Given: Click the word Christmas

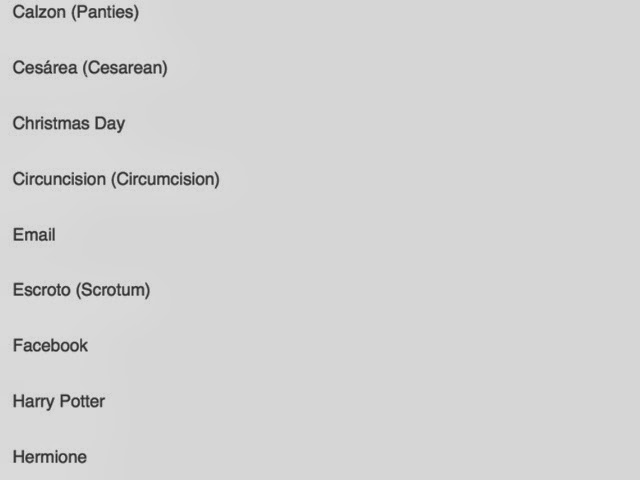Looking at the screenshot, I should point(51,124).
